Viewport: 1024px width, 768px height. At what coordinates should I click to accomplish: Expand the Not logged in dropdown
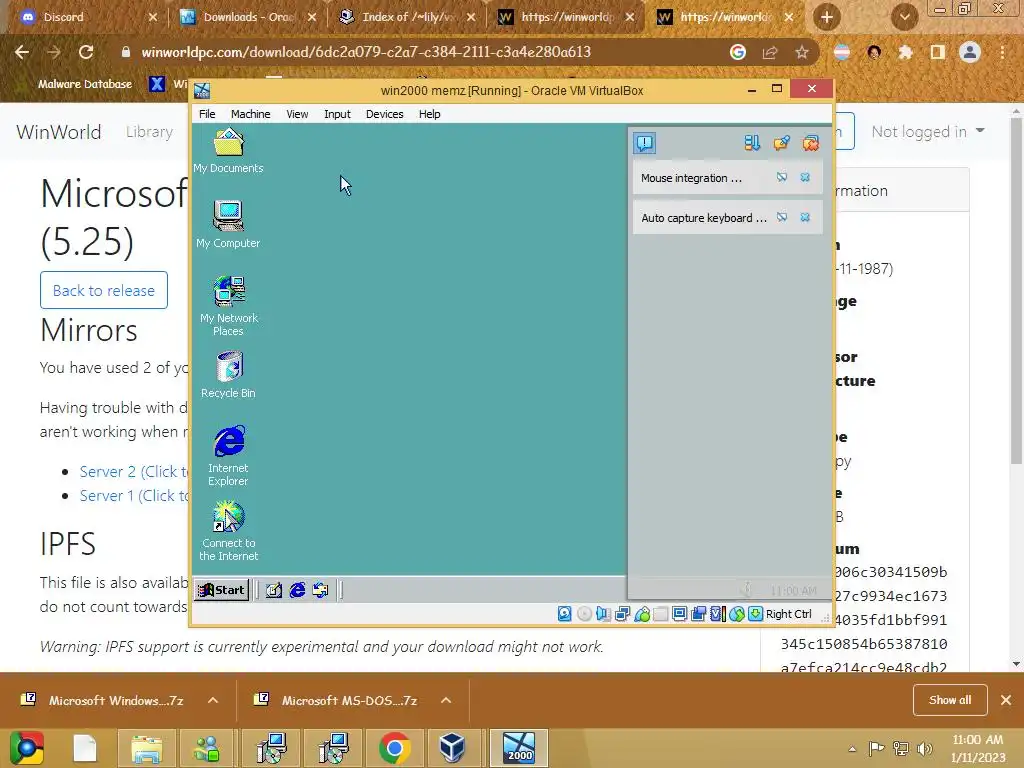927,132
